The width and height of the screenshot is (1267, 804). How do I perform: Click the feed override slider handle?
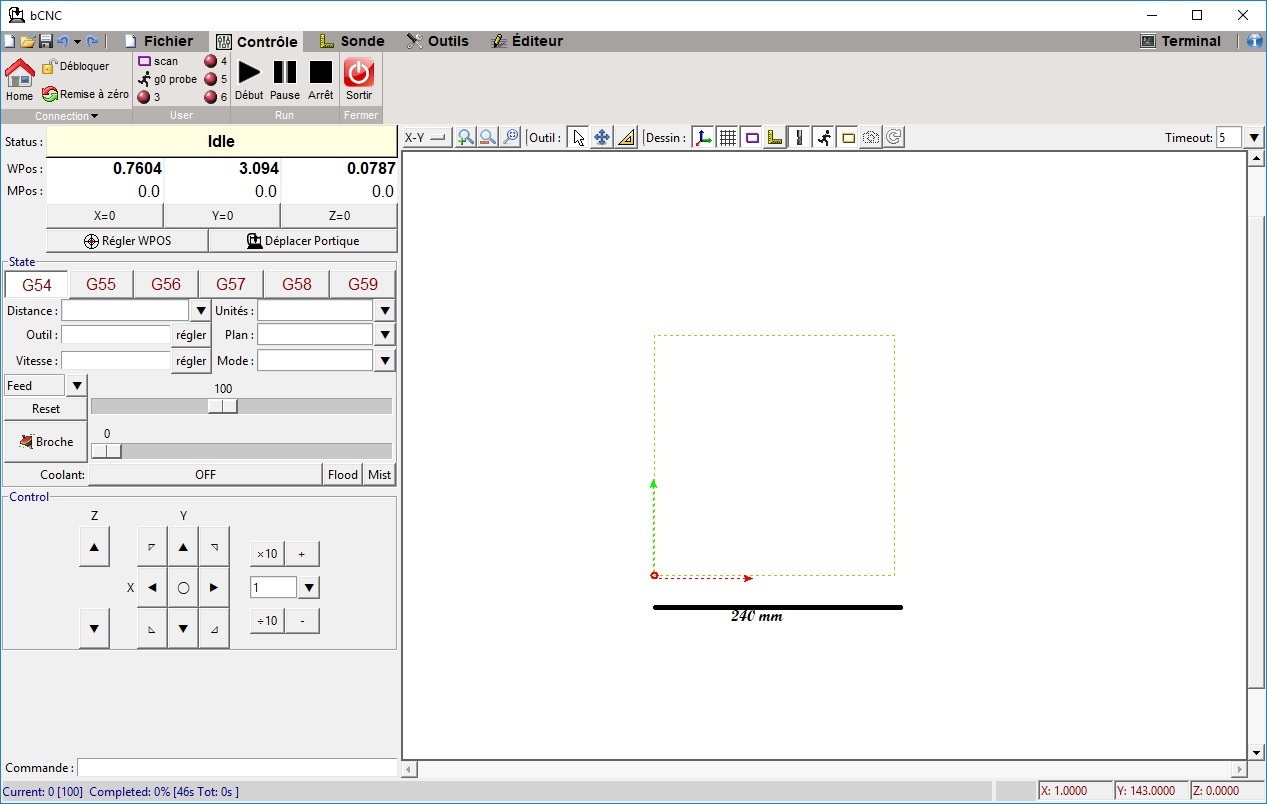(x=223, y=406)
